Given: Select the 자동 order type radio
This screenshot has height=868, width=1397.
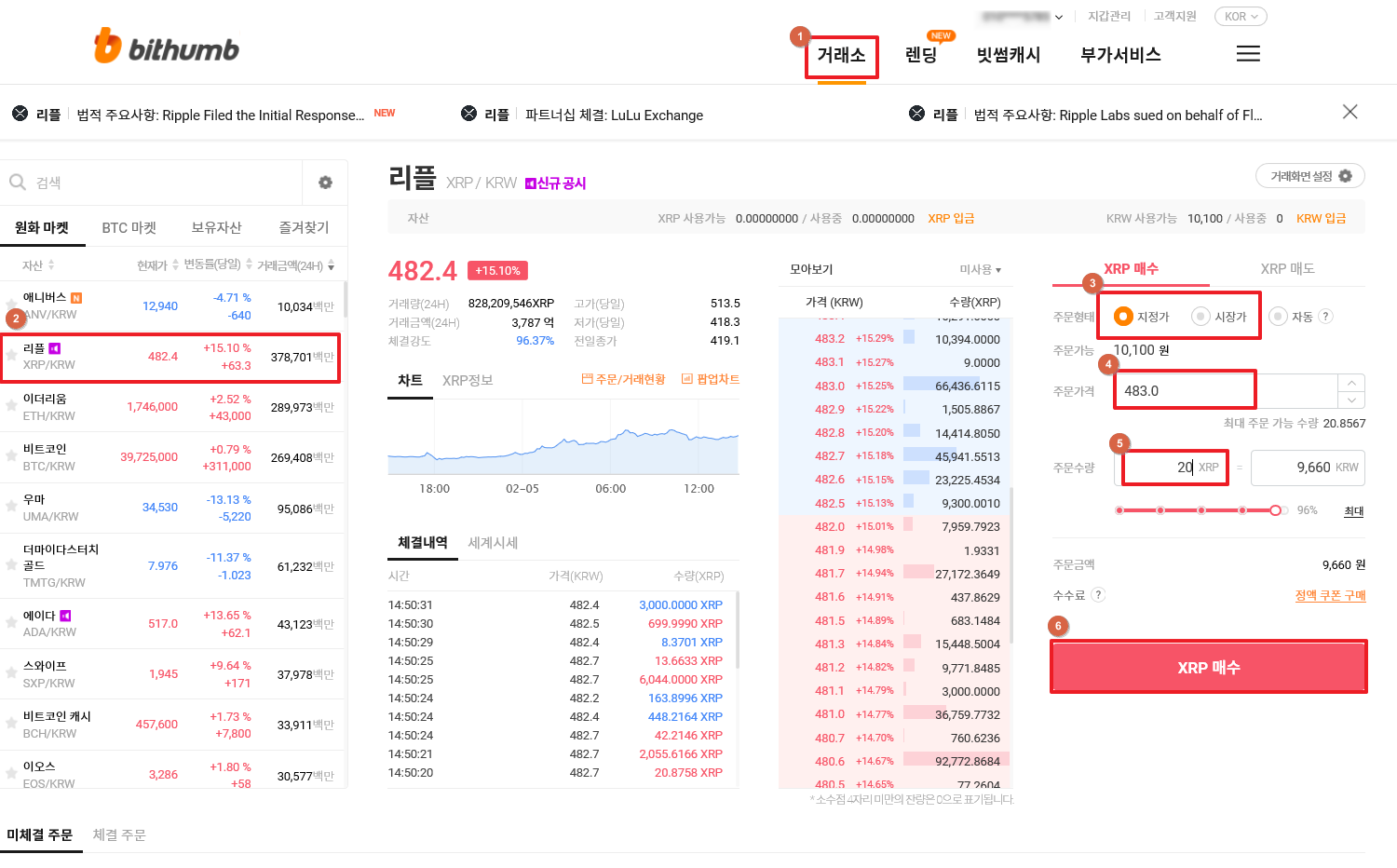Looking at the screenshot, I should coord(1278,316).
